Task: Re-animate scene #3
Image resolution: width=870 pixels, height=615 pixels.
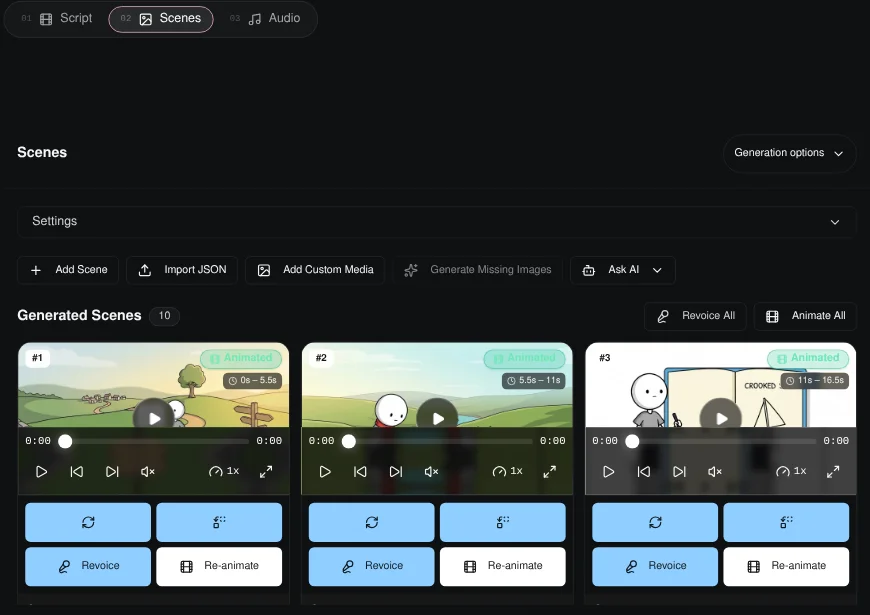Action: (786, 567)
